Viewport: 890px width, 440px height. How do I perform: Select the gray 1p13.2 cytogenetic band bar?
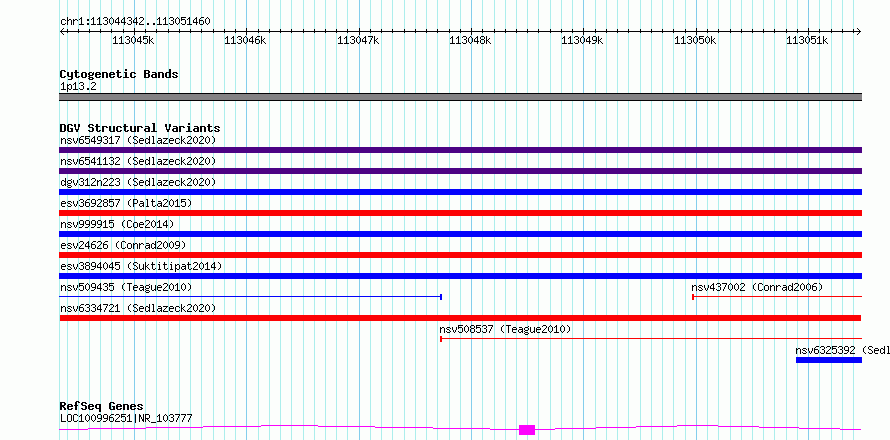point(460,97)
